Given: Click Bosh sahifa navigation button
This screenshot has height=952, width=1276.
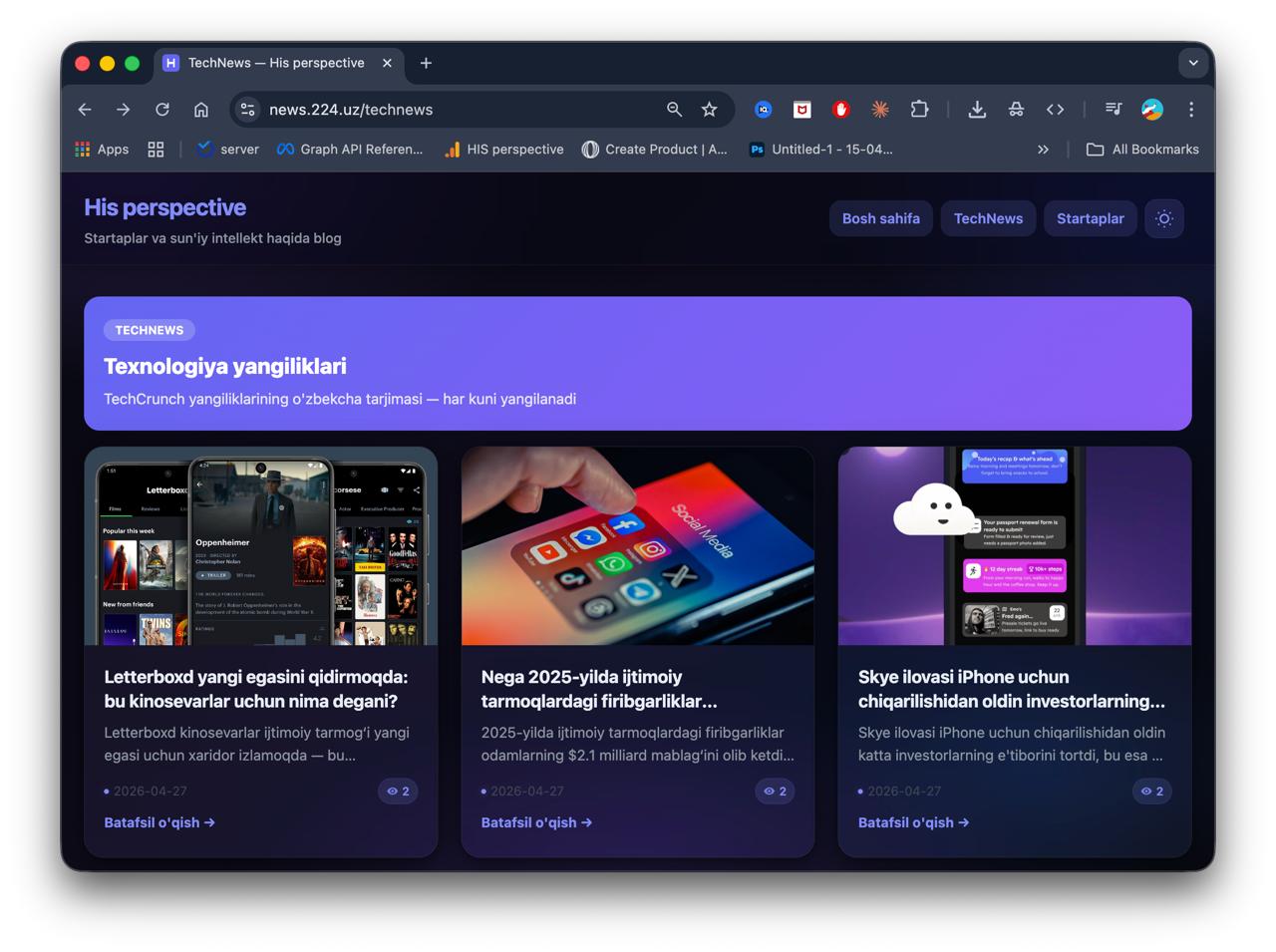Looking at the screenshot, I should tap(880, 218).
